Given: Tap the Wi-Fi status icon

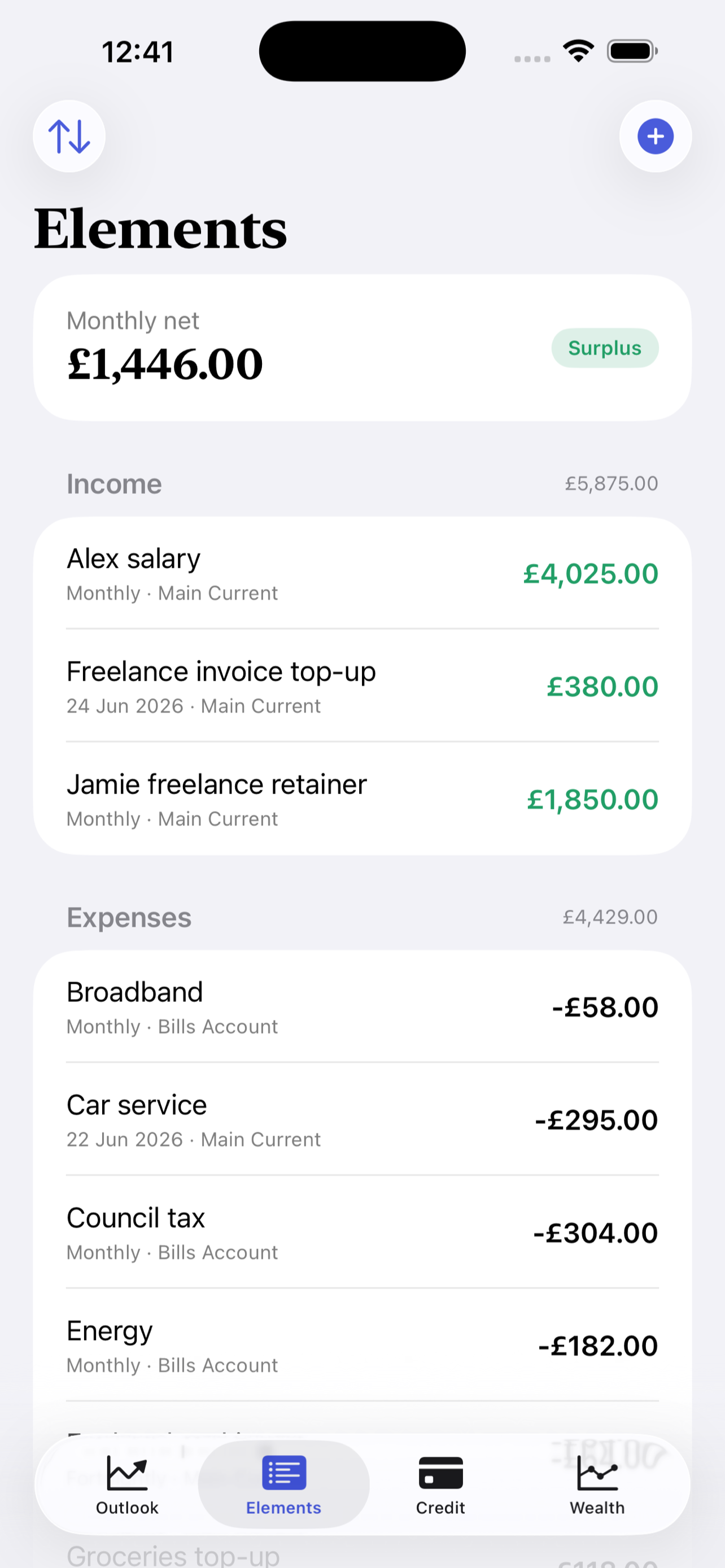Looking at the screenshot, I should [578, 52].
